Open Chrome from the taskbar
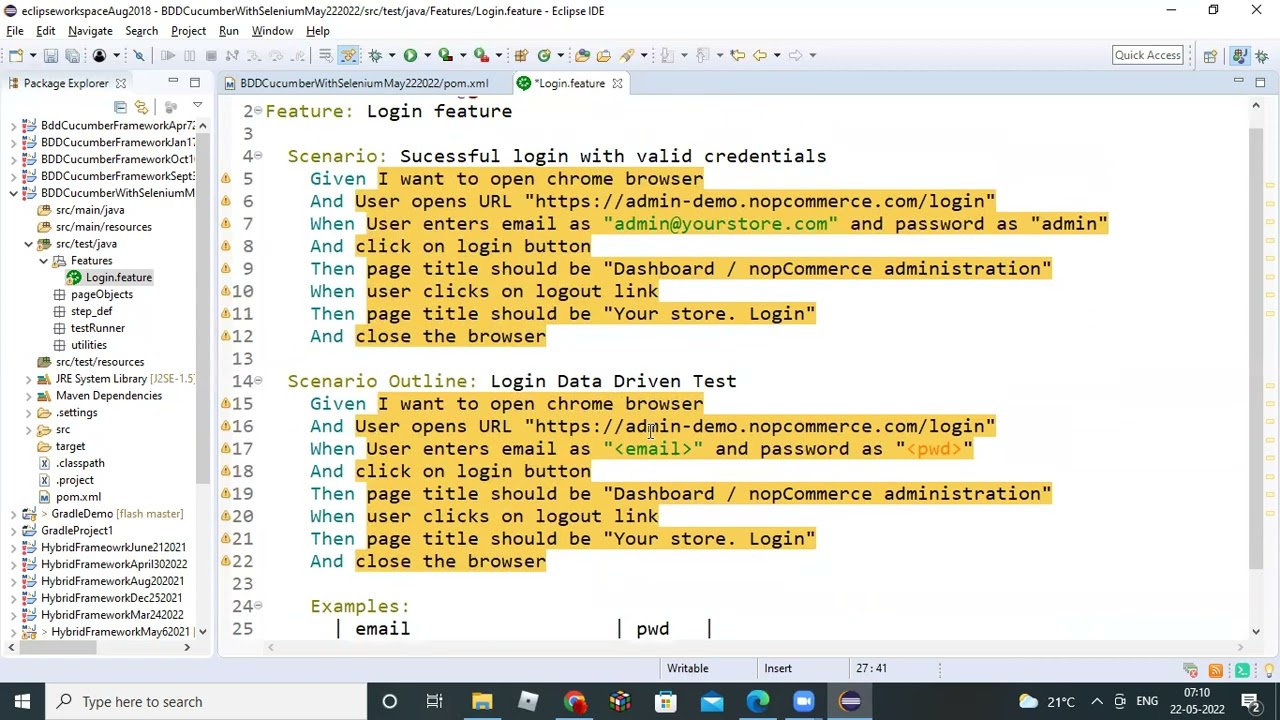Viewport: 1280px width, 720px height. click(x=574, y=702)
